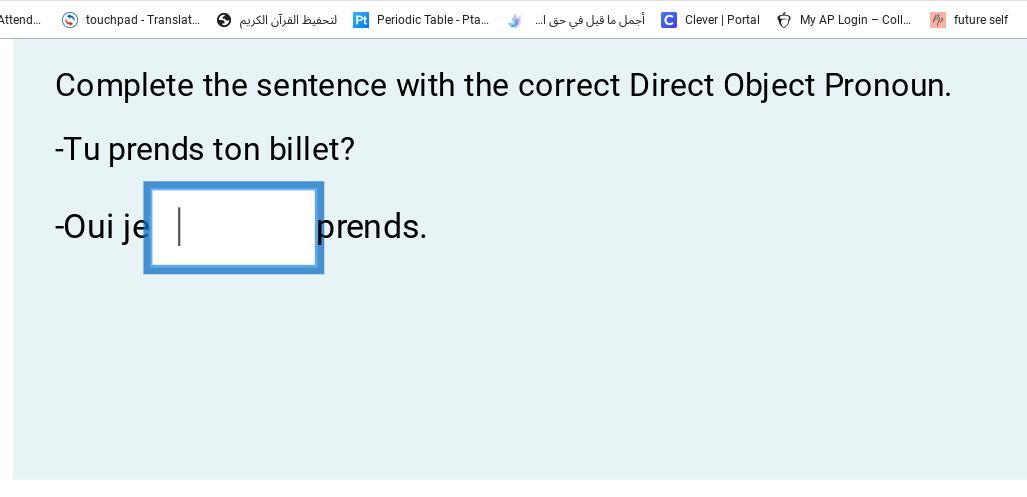Screen dimensions: 1027x497
Task: Click the Periodic Table Pt bookmark icon
Action: click(361, 20)
